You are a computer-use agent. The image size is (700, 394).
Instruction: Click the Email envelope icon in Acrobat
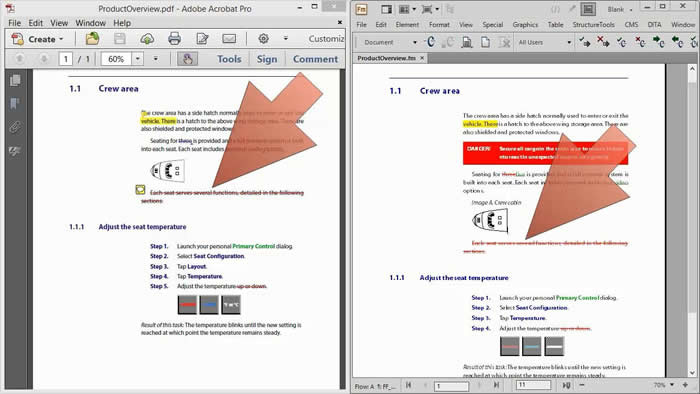point(229,39)
